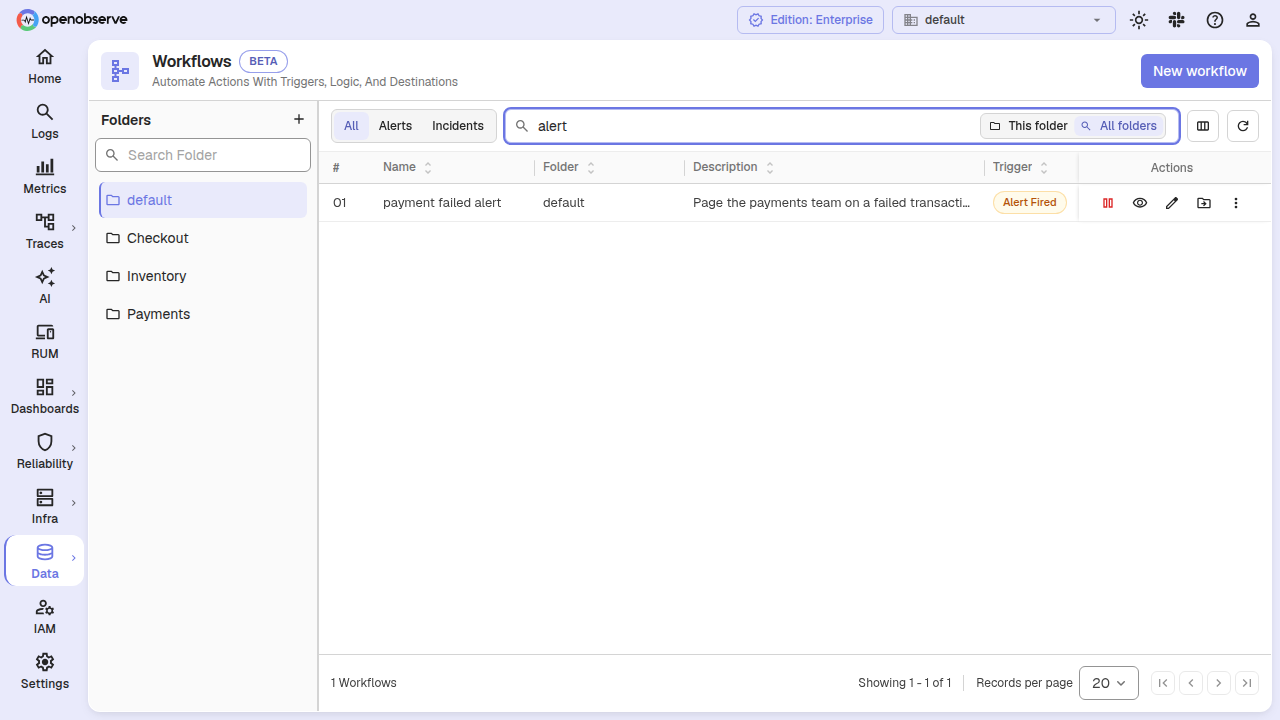The height and width of the screenshot is (720, 1280).
Task: Refresh the workflows list
Action: [1243, 126]
